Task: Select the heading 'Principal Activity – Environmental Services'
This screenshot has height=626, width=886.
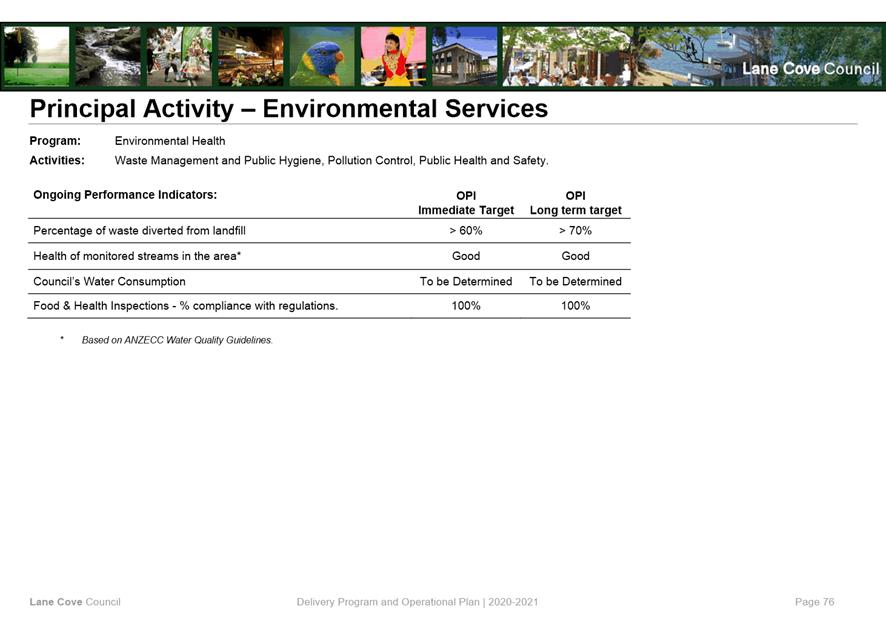Action: (289, 108)
